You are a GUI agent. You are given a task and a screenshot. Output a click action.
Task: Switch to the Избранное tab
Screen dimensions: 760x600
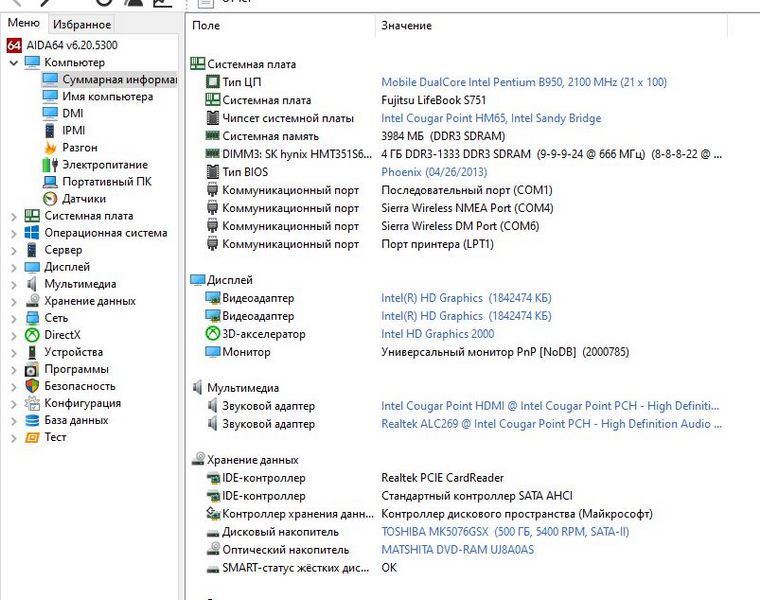tap(82, 24)
